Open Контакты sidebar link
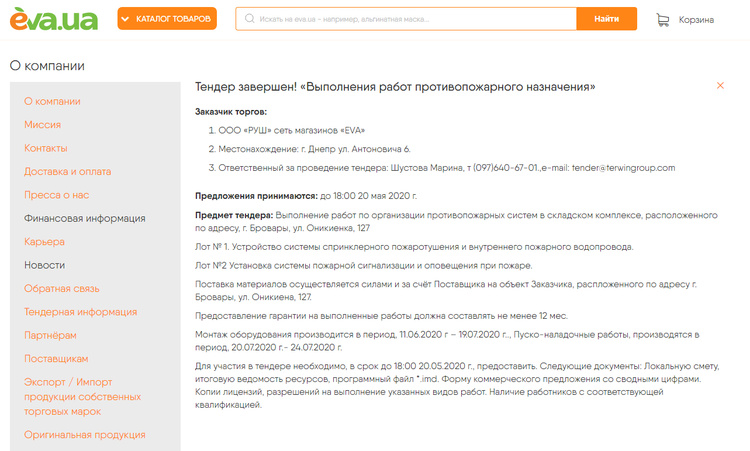Viewport: 750px width, 451px height. pos(46,148)
